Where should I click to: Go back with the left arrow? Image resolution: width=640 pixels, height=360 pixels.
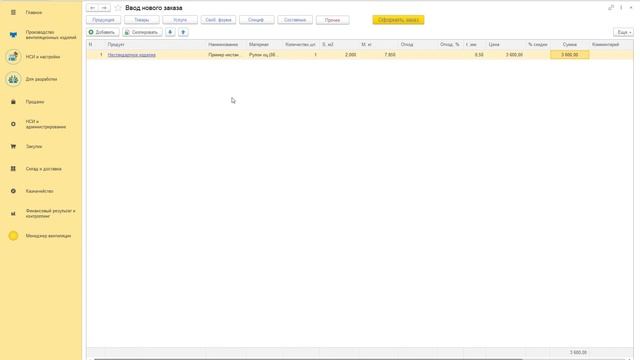tap(93, 8)
